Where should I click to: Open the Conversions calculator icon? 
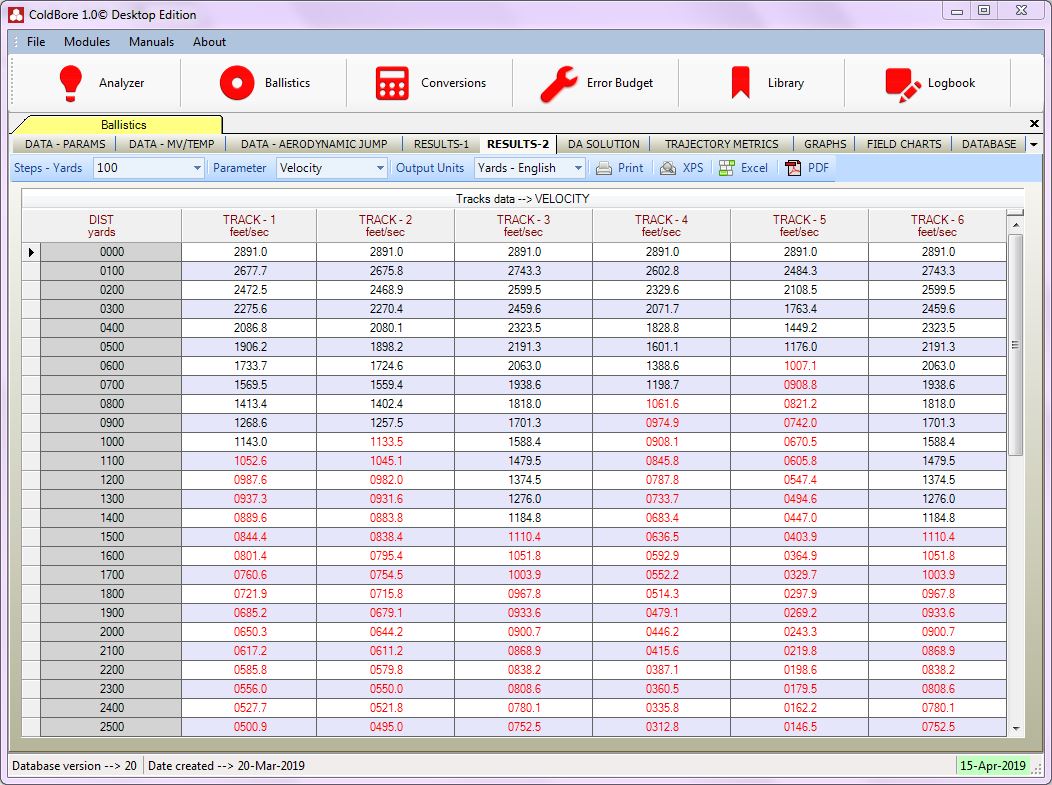click(x=392, y=83)
